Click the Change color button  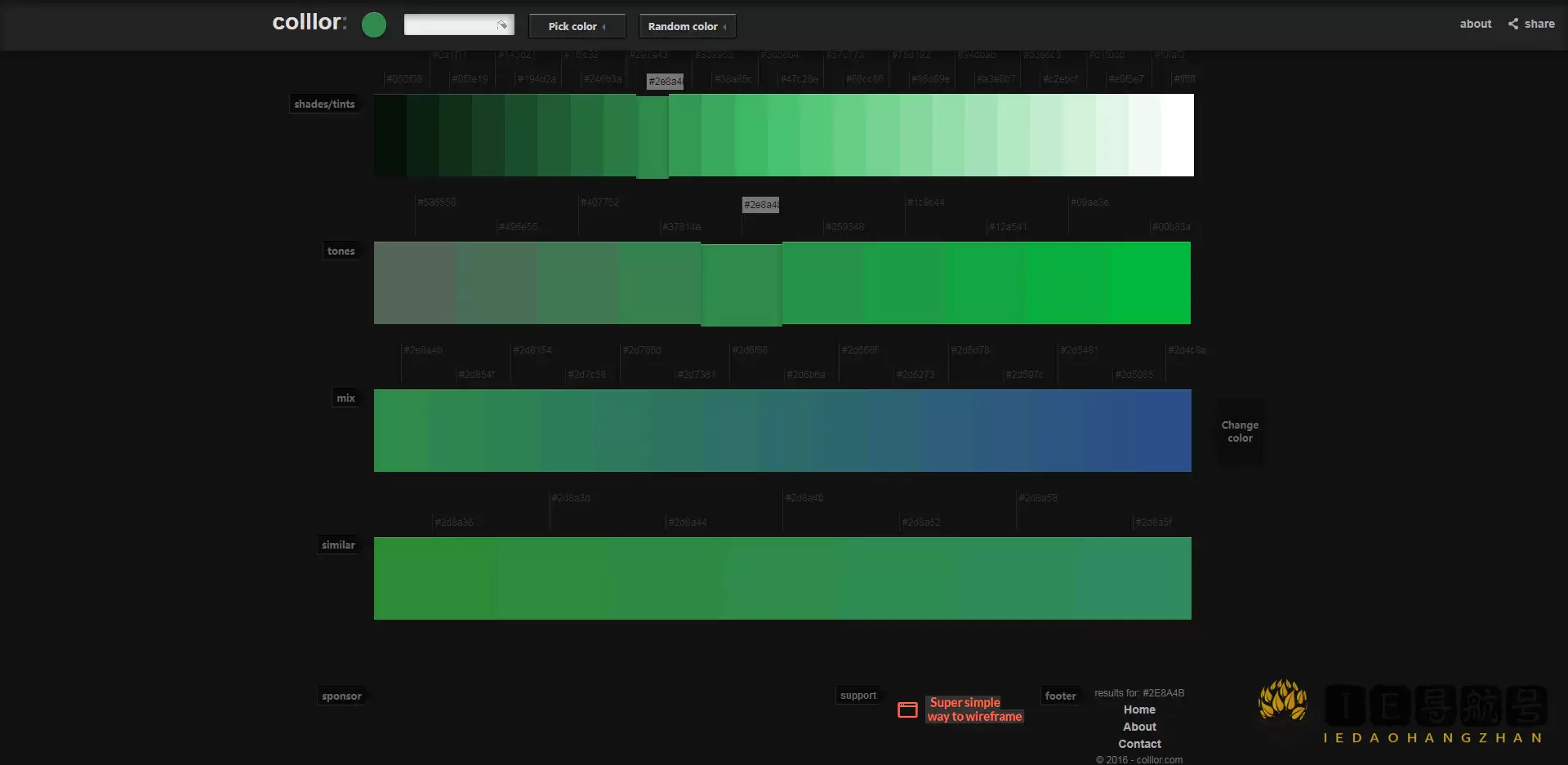tap(1240, 432)
